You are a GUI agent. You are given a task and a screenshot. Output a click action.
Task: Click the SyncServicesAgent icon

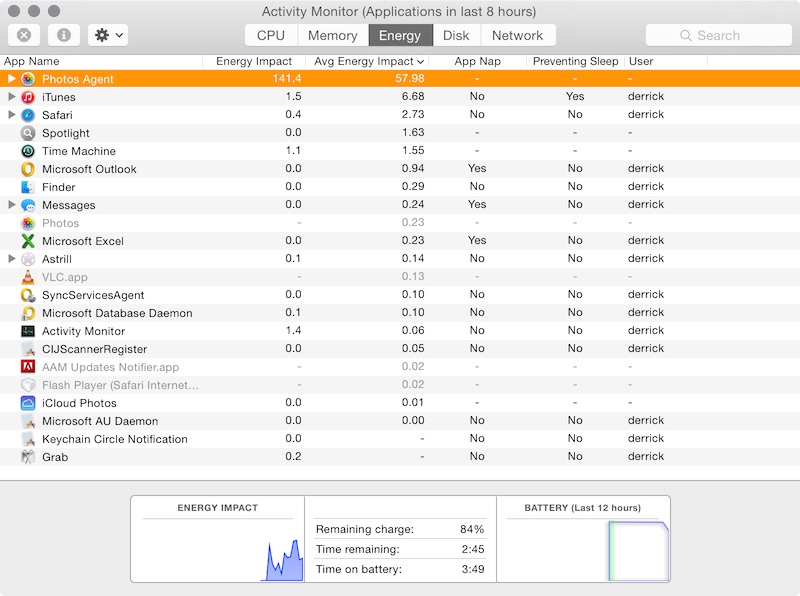[28, 295]
